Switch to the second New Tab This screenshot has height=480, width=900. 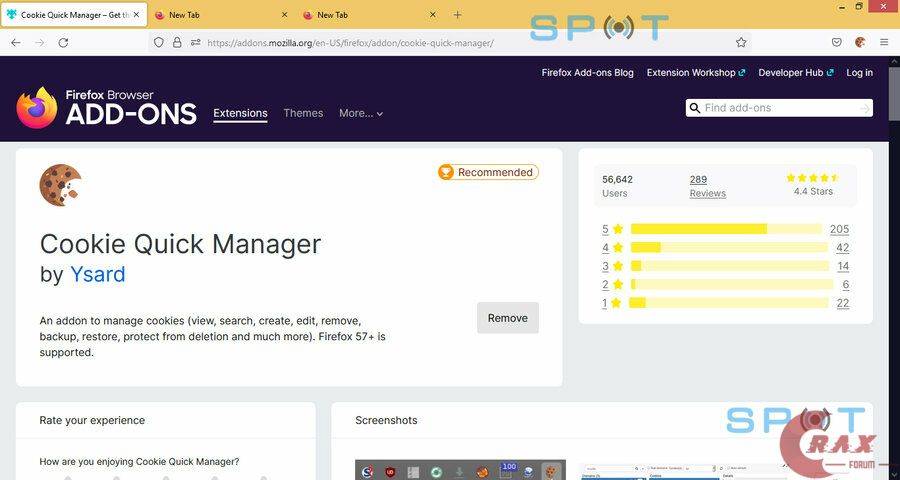coord(370,15)
